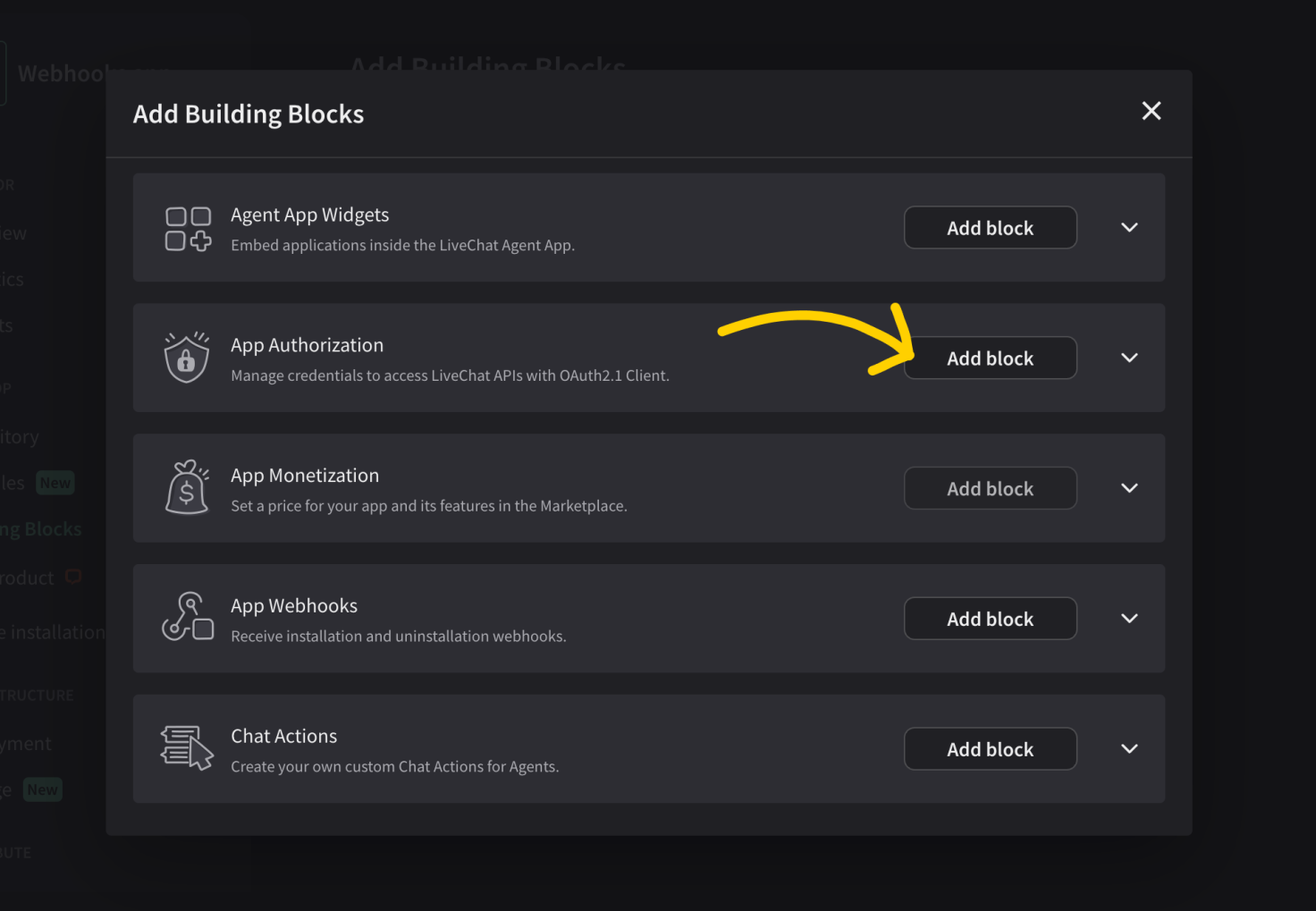The height and width of the screenshot is (911, 1316).
Task: Click the Agent App Widgets grid icon
Action: (188, 229)
